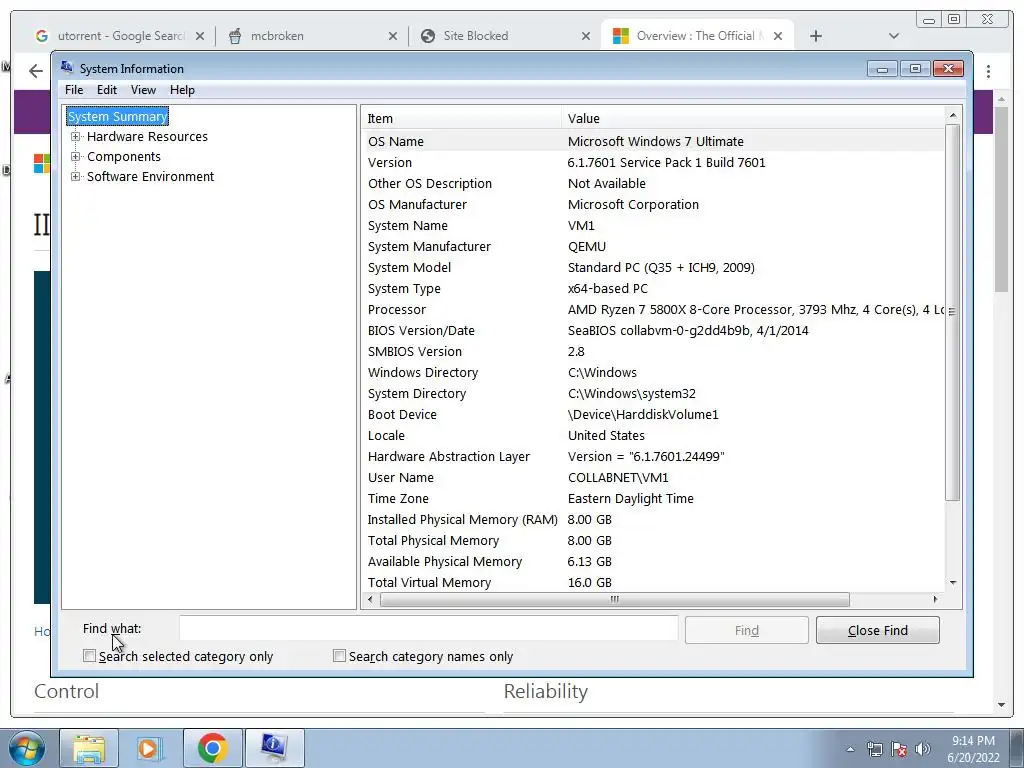Viewport: 1024px width, 768px height.
Task: Switch to the Site Blocked tab
Action: pos(503,36)
